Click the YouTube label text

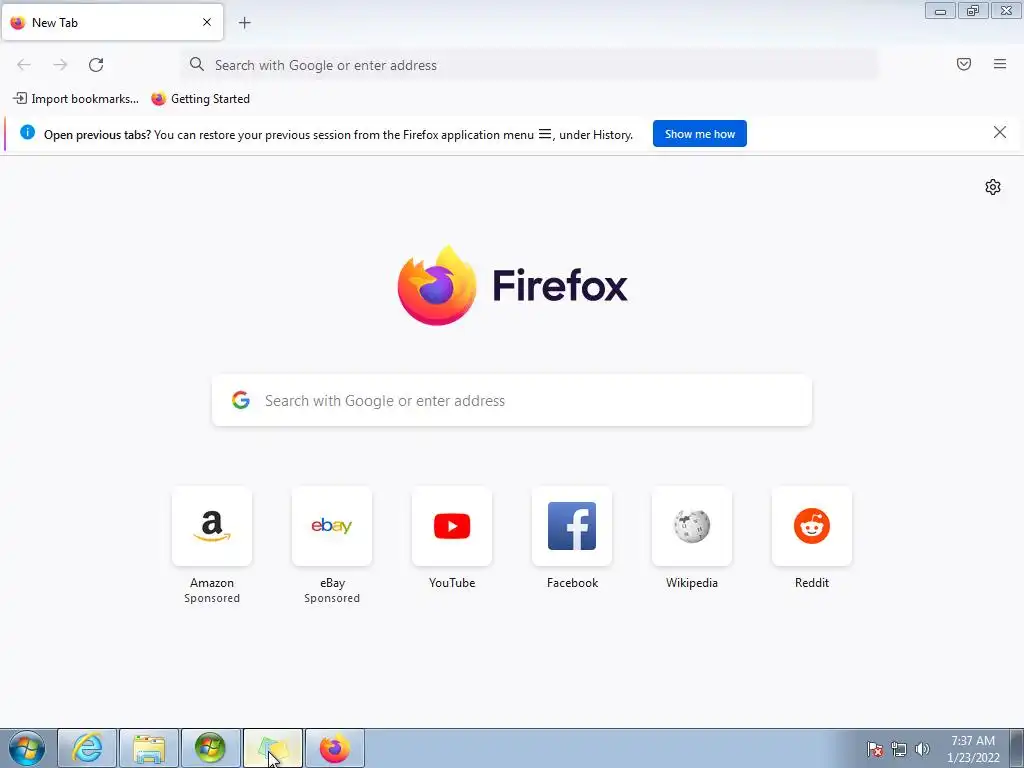pos(452,583)
